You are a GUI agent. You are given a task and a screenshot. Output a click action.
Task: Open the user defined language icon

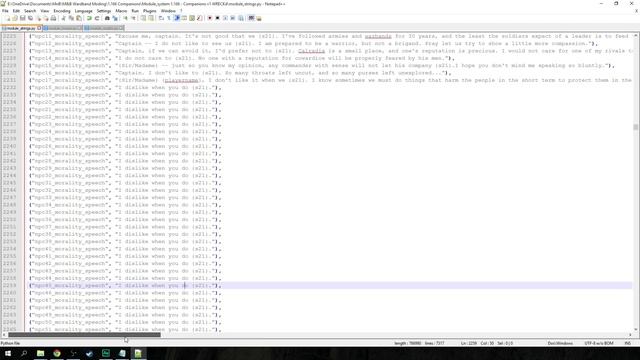[184, 18]
